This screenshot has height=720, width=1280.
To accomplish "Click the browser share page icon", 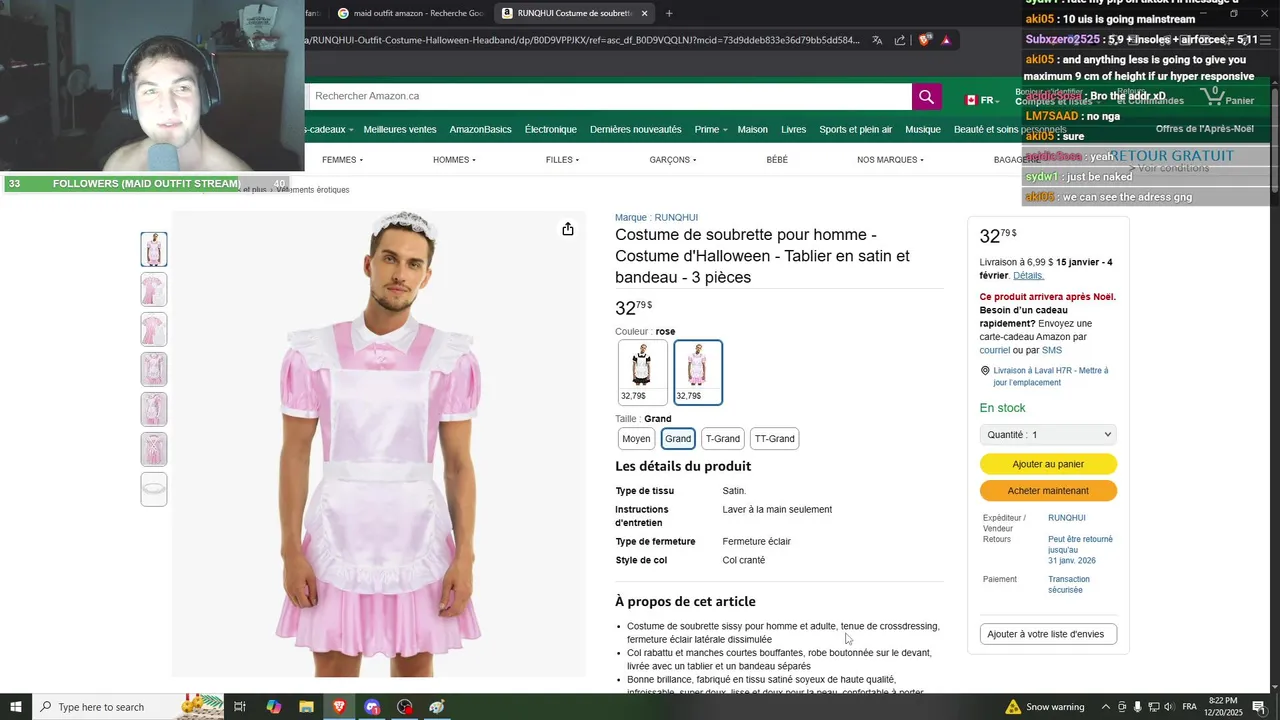I will pos(900,40).
